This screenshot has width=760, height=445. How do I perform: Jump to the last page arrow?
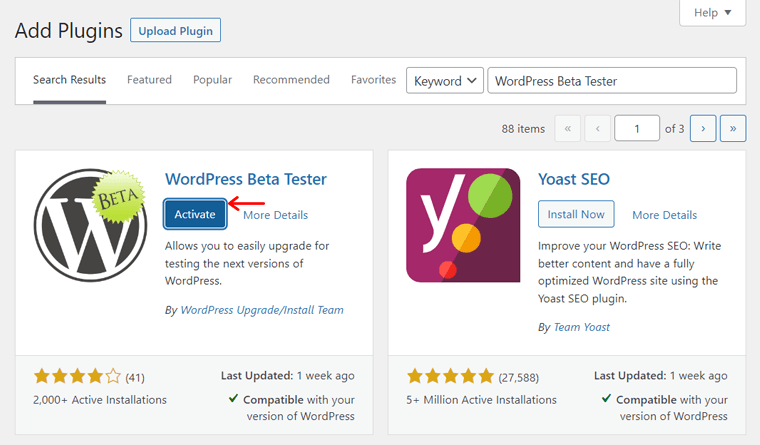tap(733, 128)
